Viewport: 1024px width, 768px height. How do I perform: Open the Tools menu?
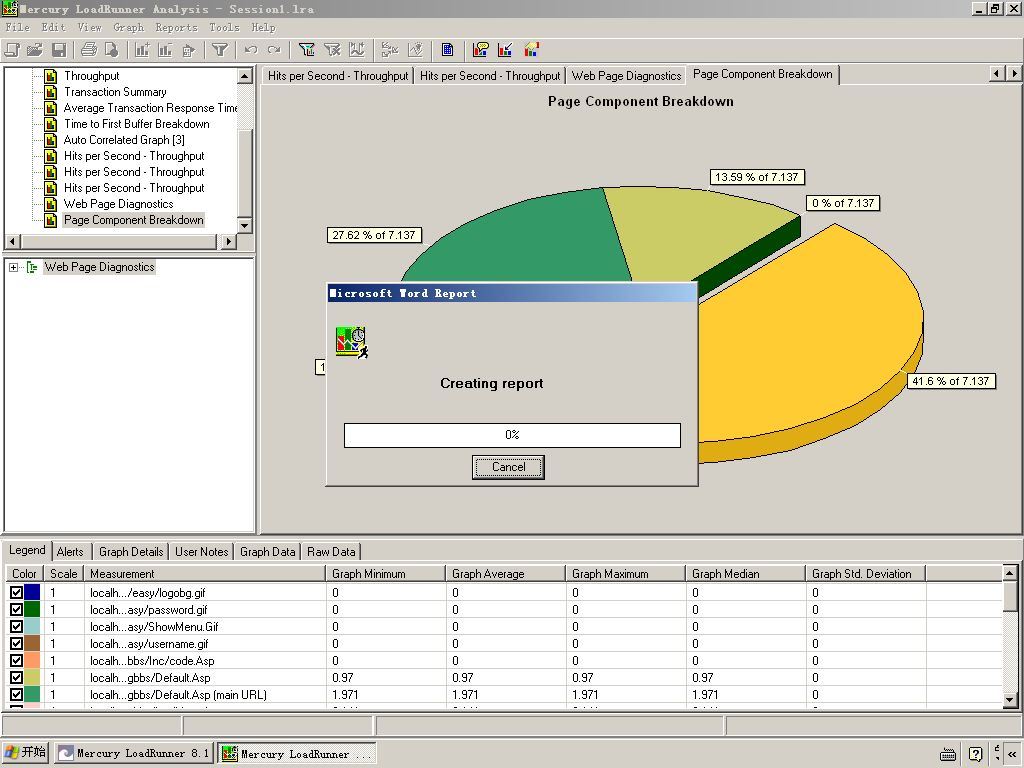click(224, 27)
